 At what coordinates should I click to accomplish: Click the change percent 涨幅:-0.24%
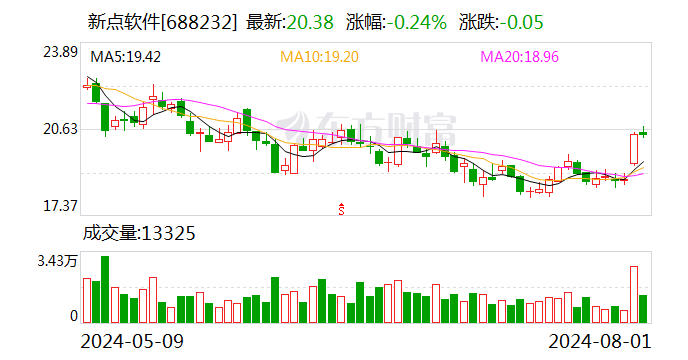coord(396,22)
